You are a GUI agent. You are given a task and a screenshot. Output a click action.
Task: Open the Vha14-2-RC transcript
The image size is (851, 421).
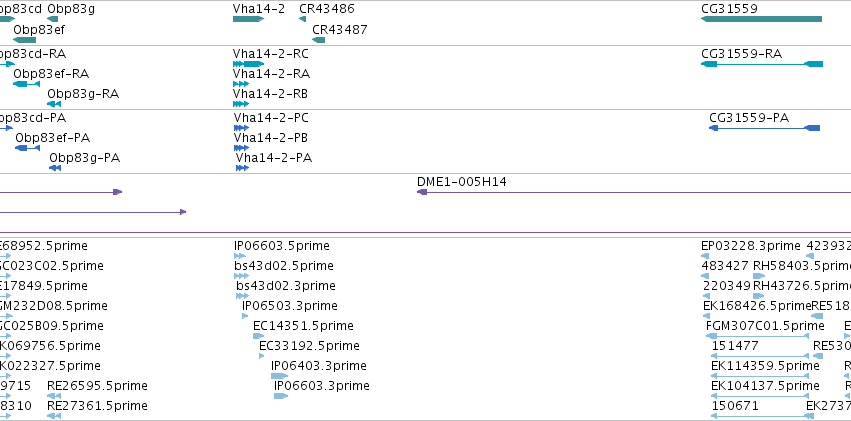coord(249,64)
